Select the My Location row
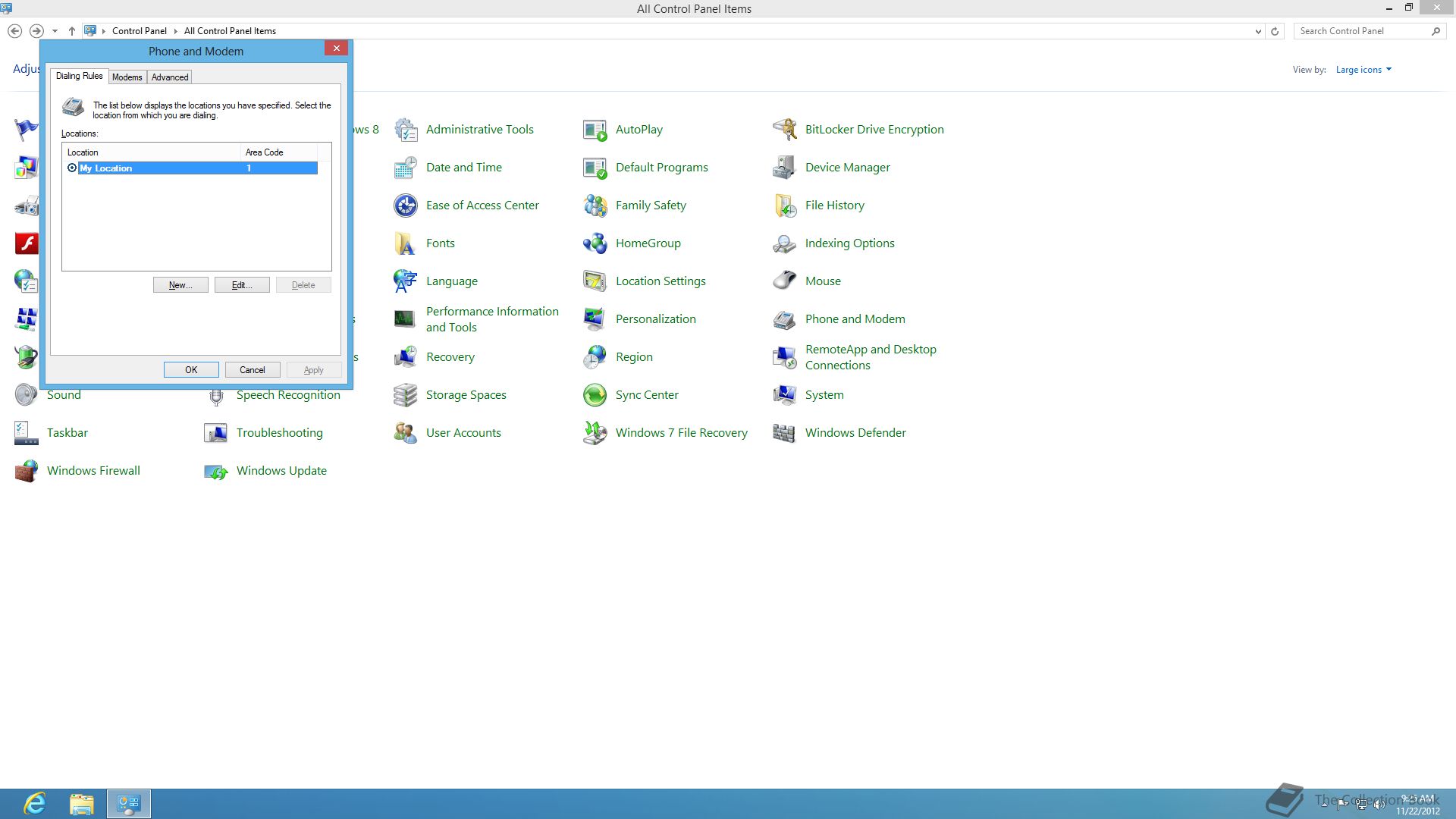Screen dimensions: 1456x819 coord(190,168)
